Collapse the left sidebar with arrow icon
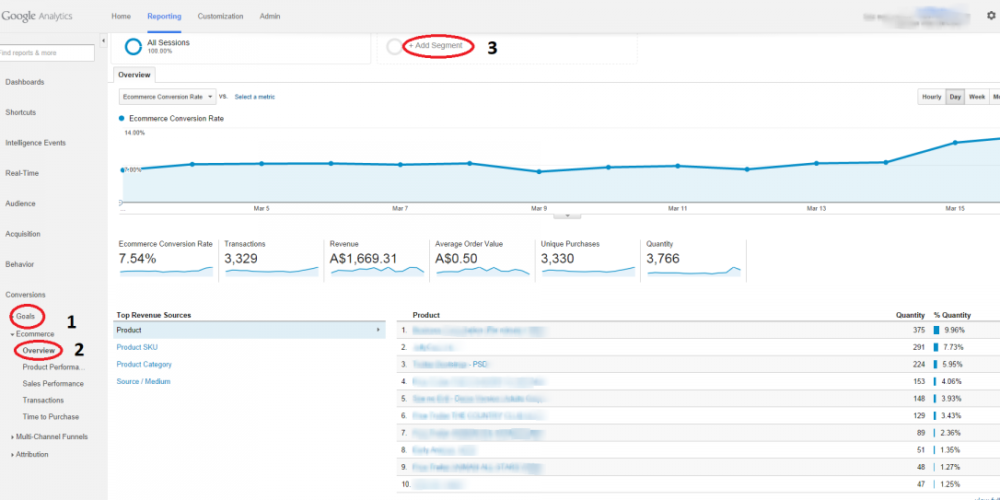This screenshot has width=1000, height=500. (104, 52)
